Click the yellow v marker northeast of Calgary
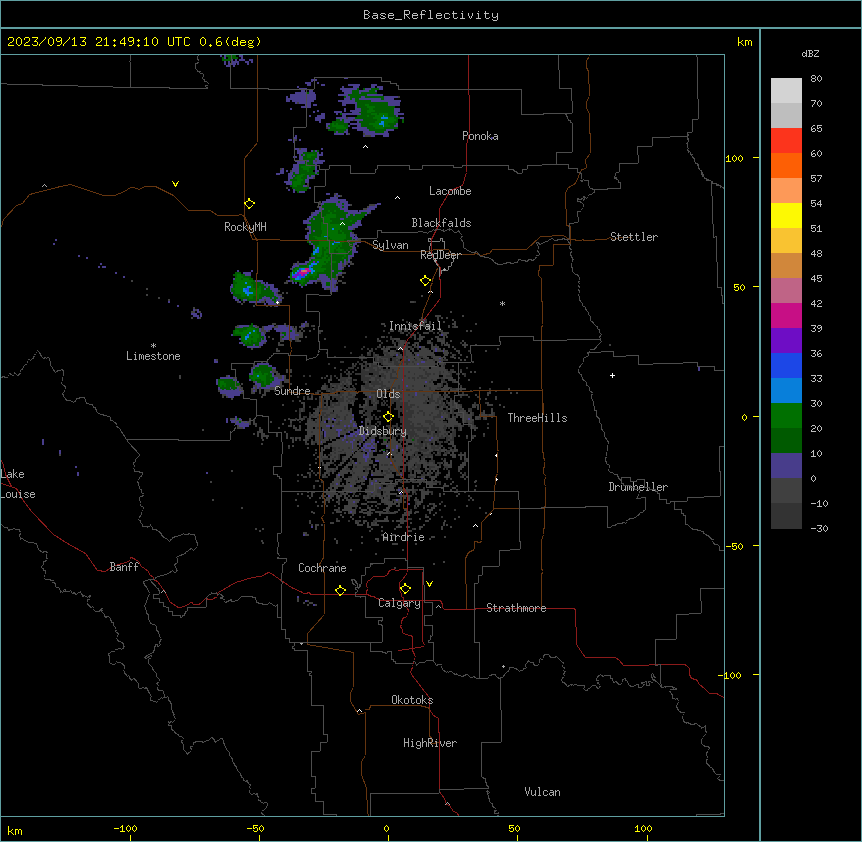 point(429,584)
